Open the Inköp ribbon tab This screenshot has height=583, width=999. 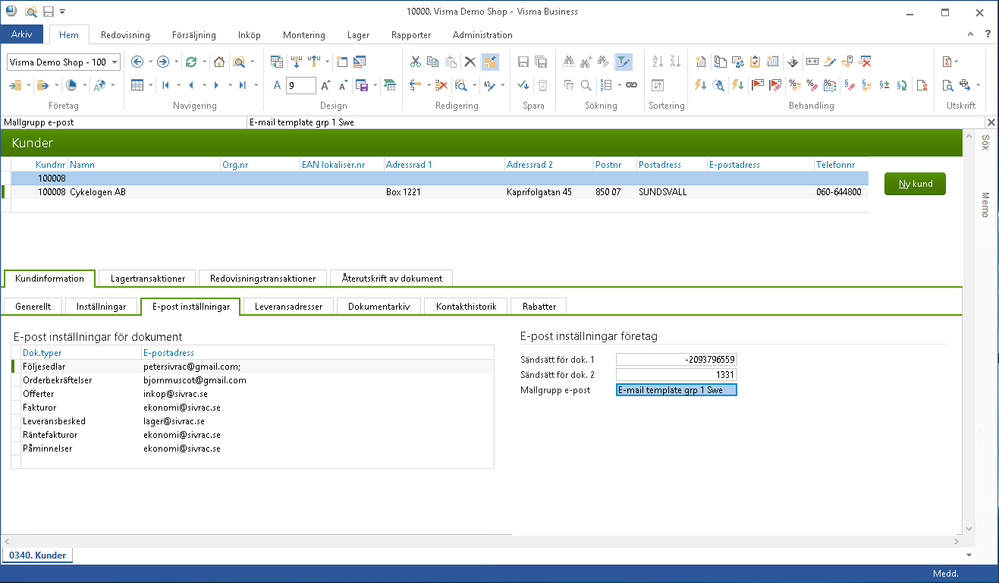point(249,35)
